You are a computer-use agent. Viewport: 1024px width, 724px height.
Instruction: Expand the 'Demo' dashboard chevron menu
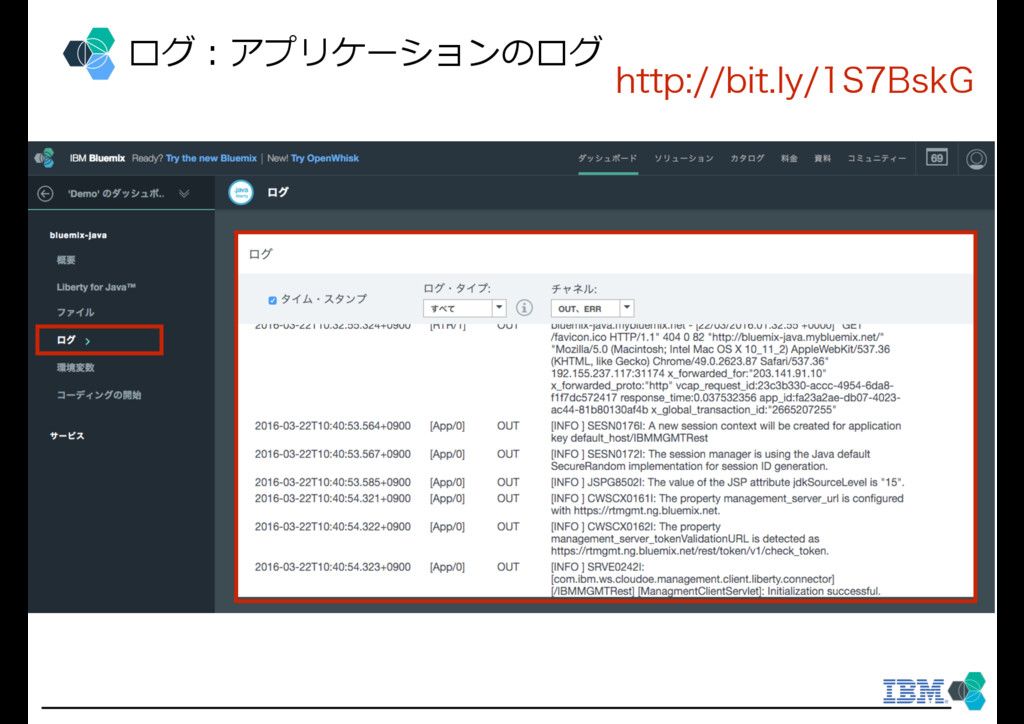coord(184,193)
